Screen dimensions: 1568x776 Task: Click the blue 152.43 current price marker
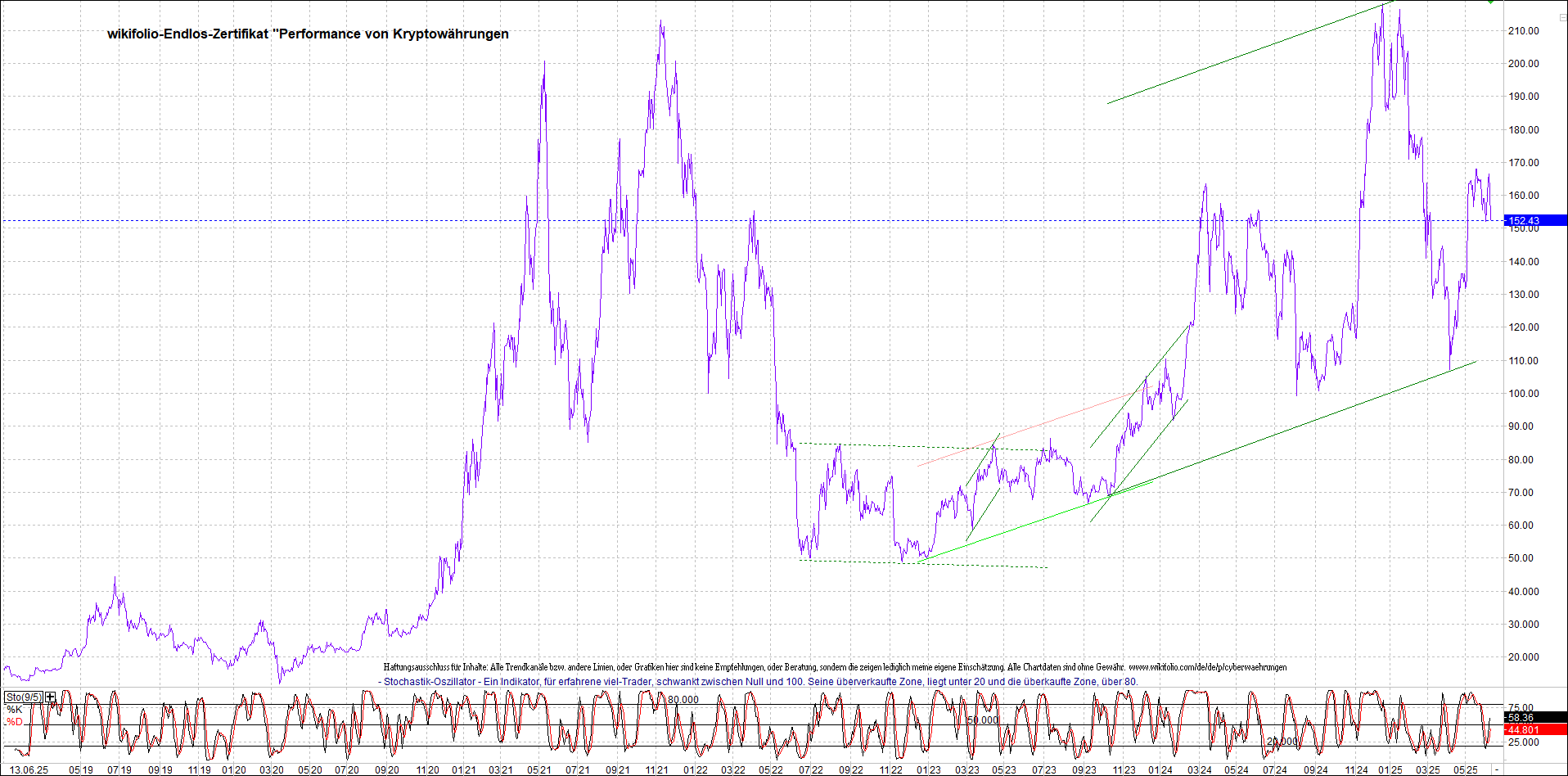[x=1535, y=220]
